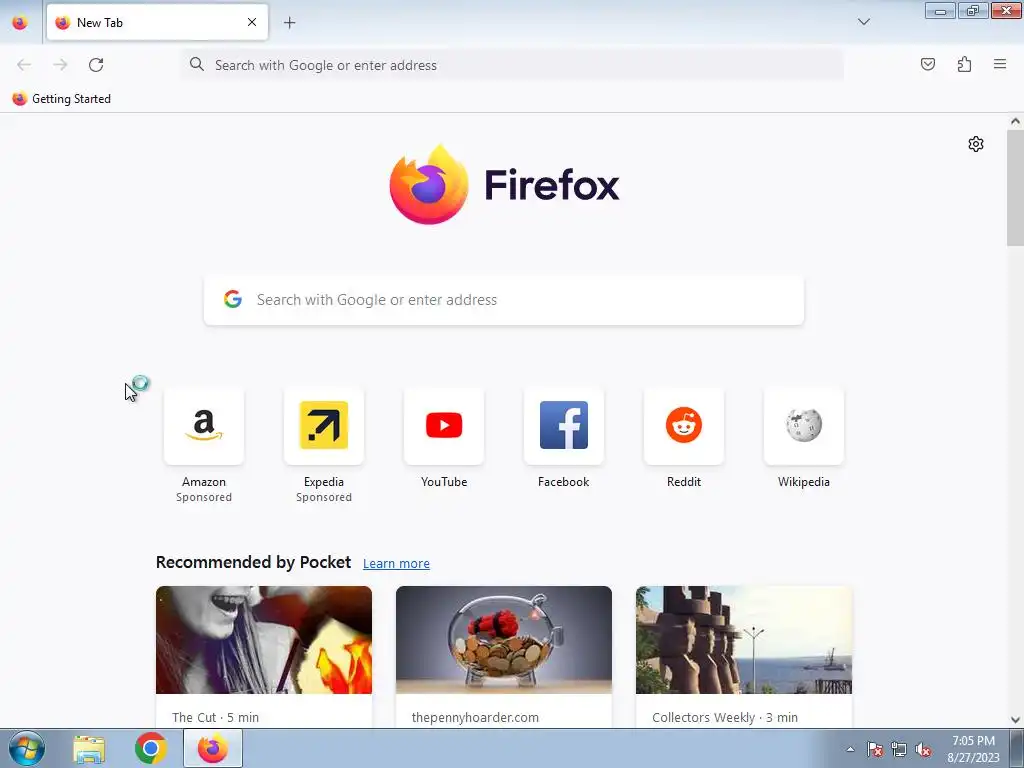The width and height of the screenshot is (1024, 768).
Task: Click Recommended by Pocket heading
Action: point(253,562)
